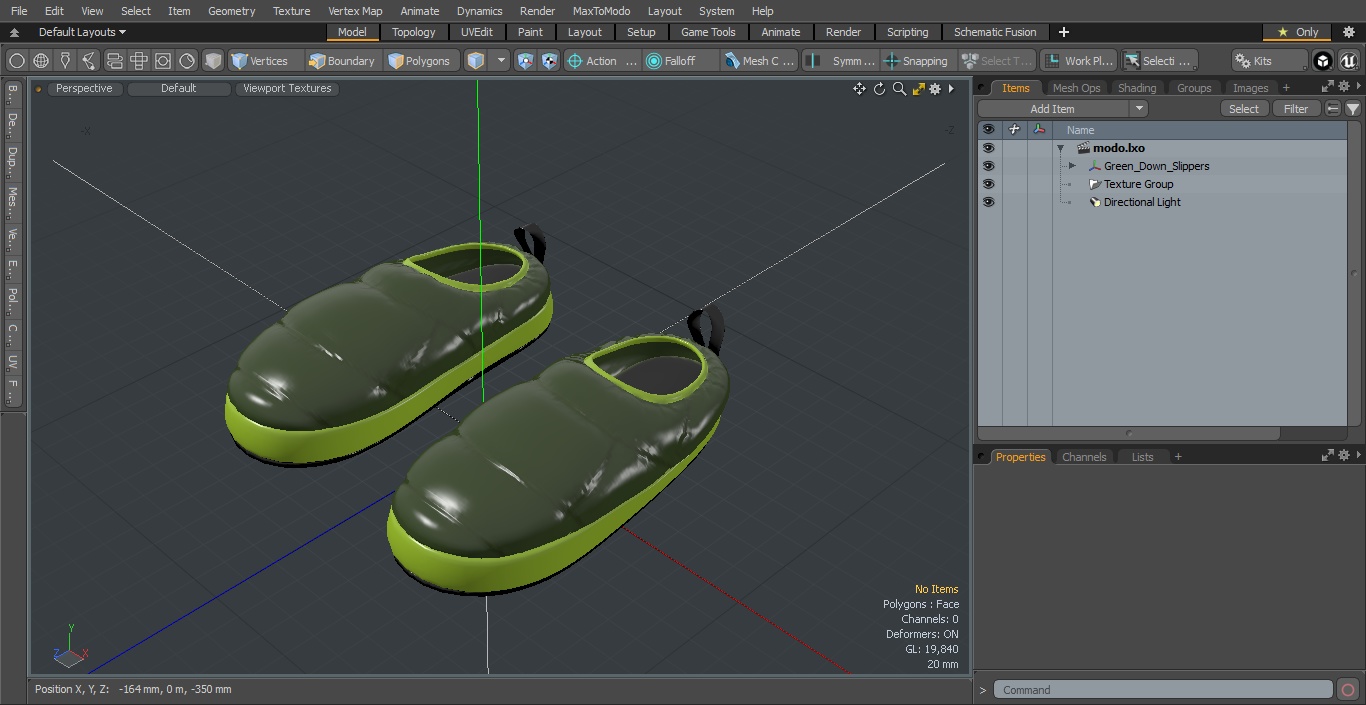Open the Kits button
Image resolution: width=1366 pixels, height=705 pixels.
pos(1269,61)
